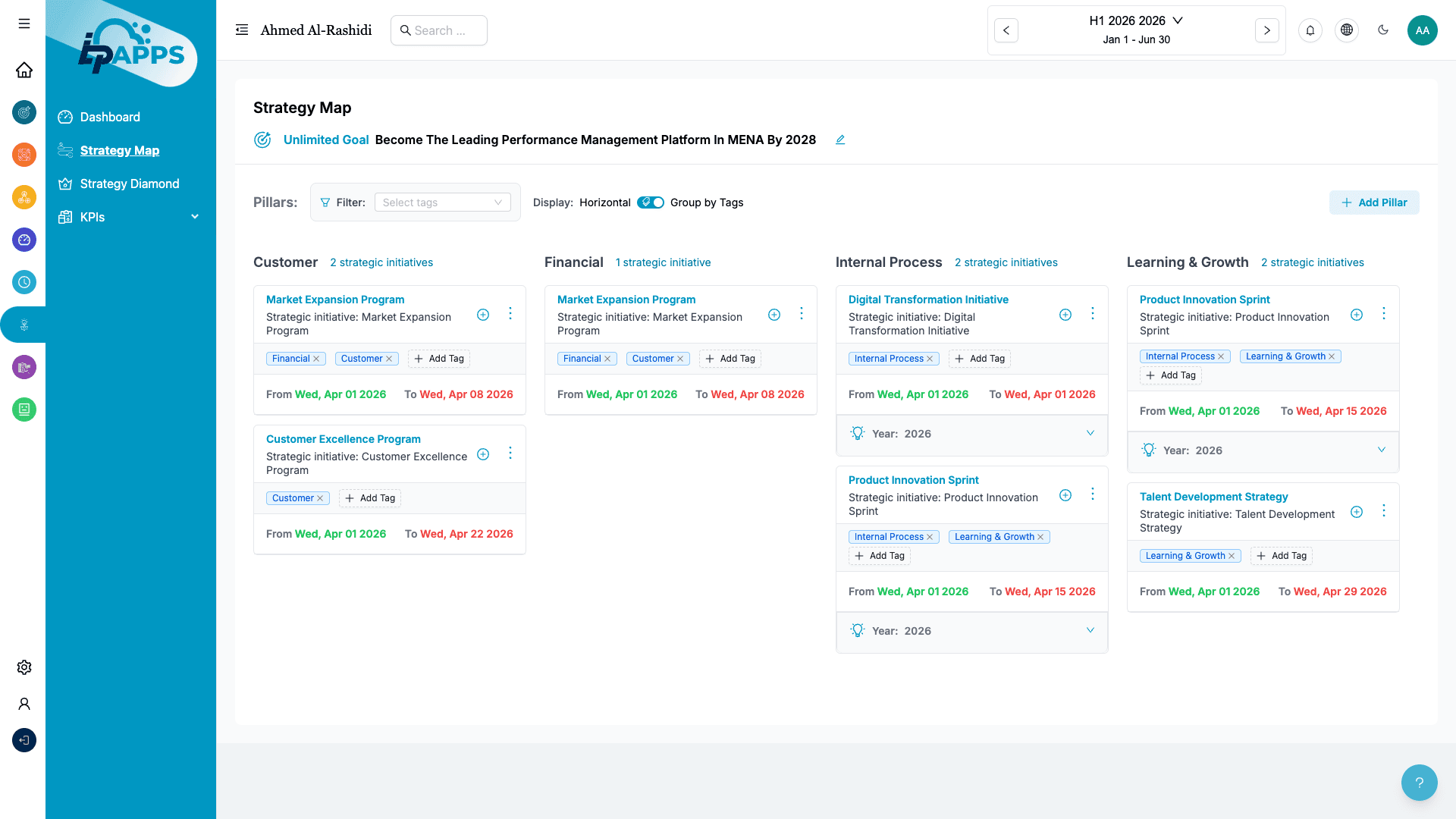Open three-dot menu on Talent Development Strategy

[1383, 511]
